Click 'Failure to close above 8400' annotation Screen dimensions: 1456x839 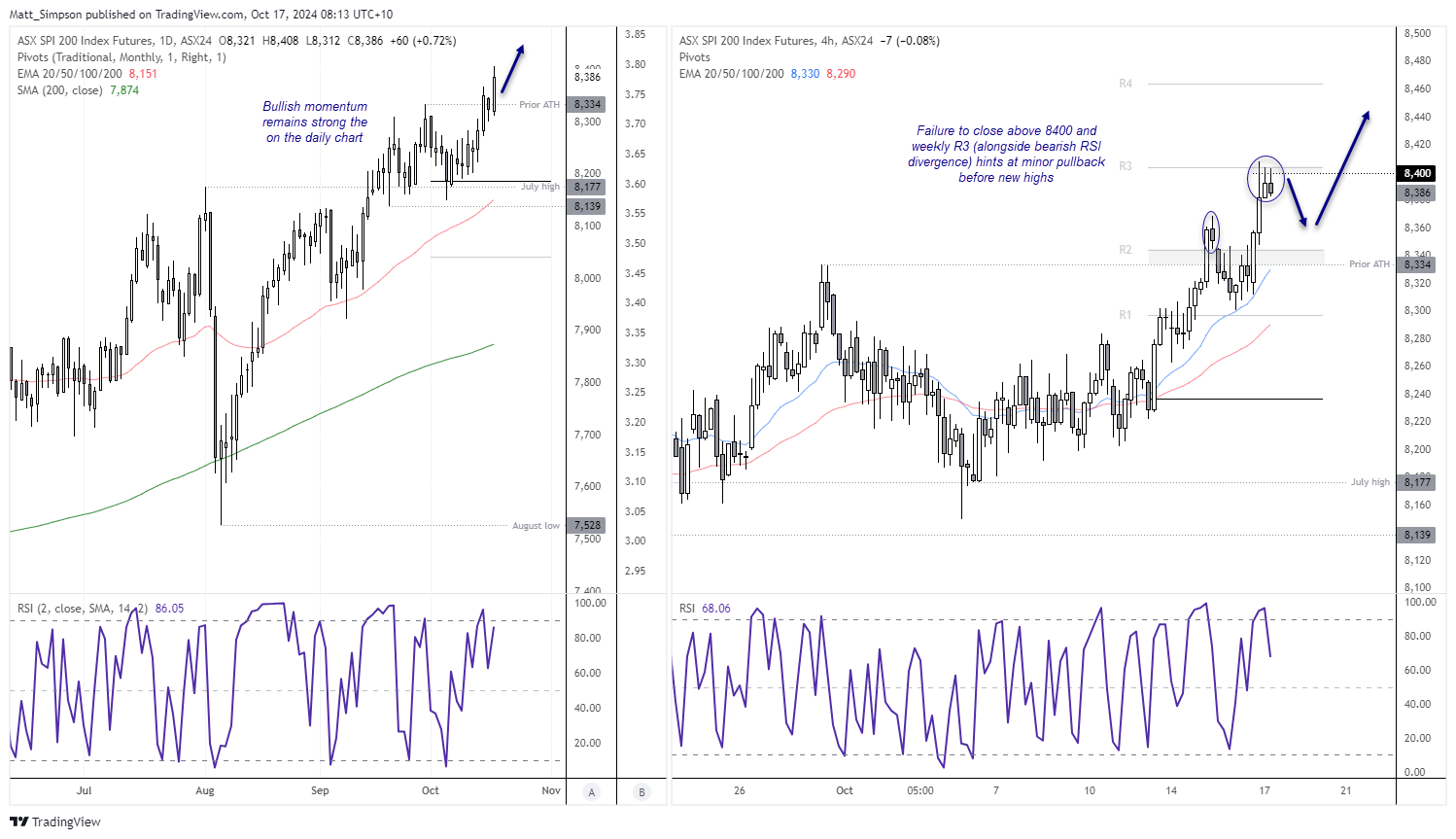(x=1006, y=154)
